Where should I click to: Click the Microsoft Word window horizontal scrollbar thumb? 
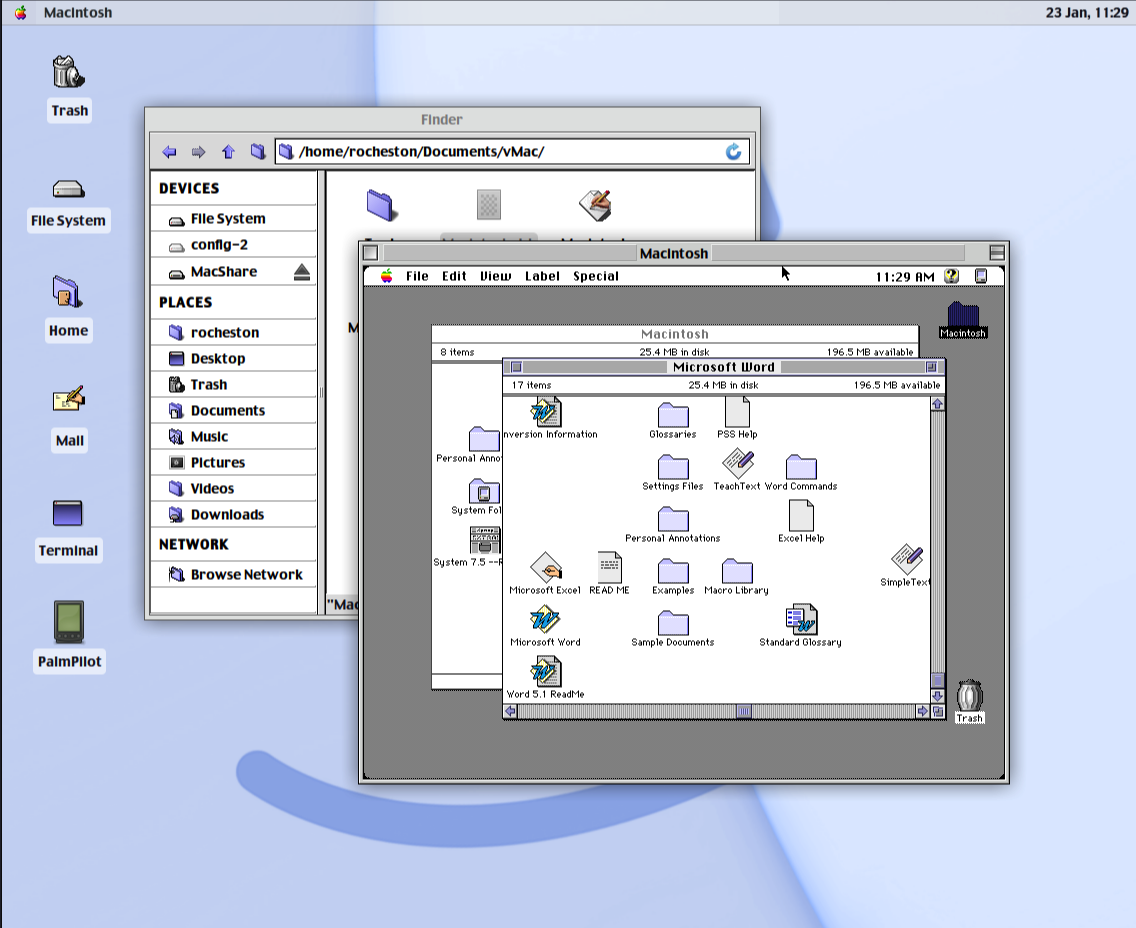coord(744,711)
